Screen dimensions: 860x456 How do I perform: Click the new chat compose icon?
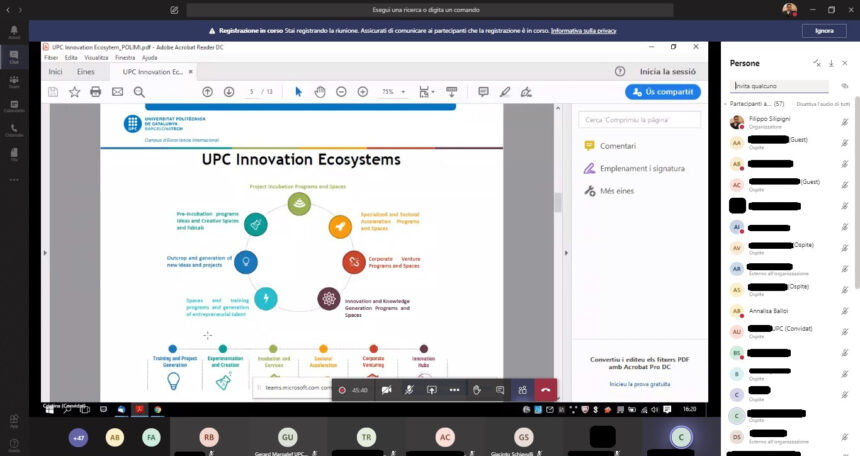(174, 10)
